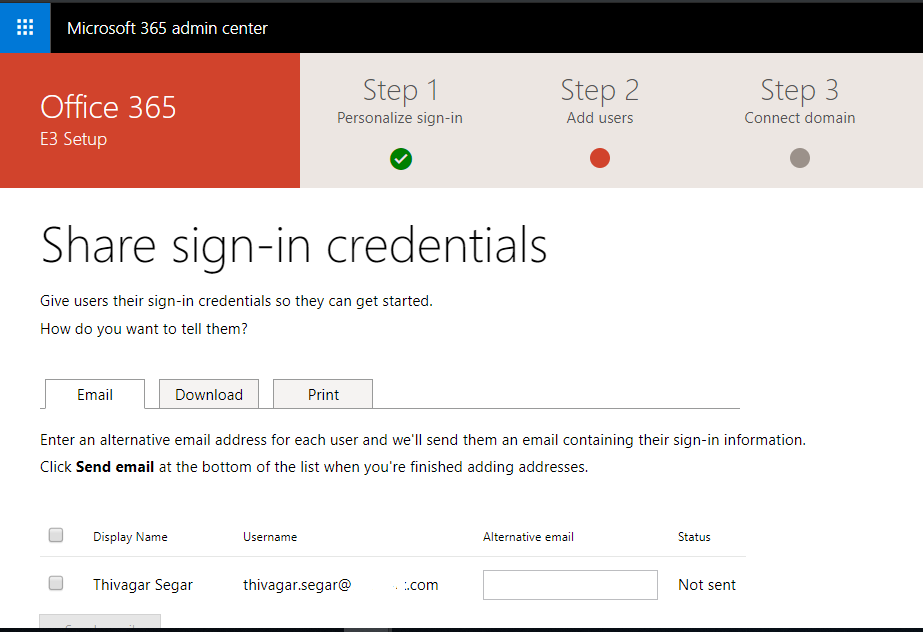Switch to the Print tab
This screenshot has width=923, height=632.
(322, 394)
